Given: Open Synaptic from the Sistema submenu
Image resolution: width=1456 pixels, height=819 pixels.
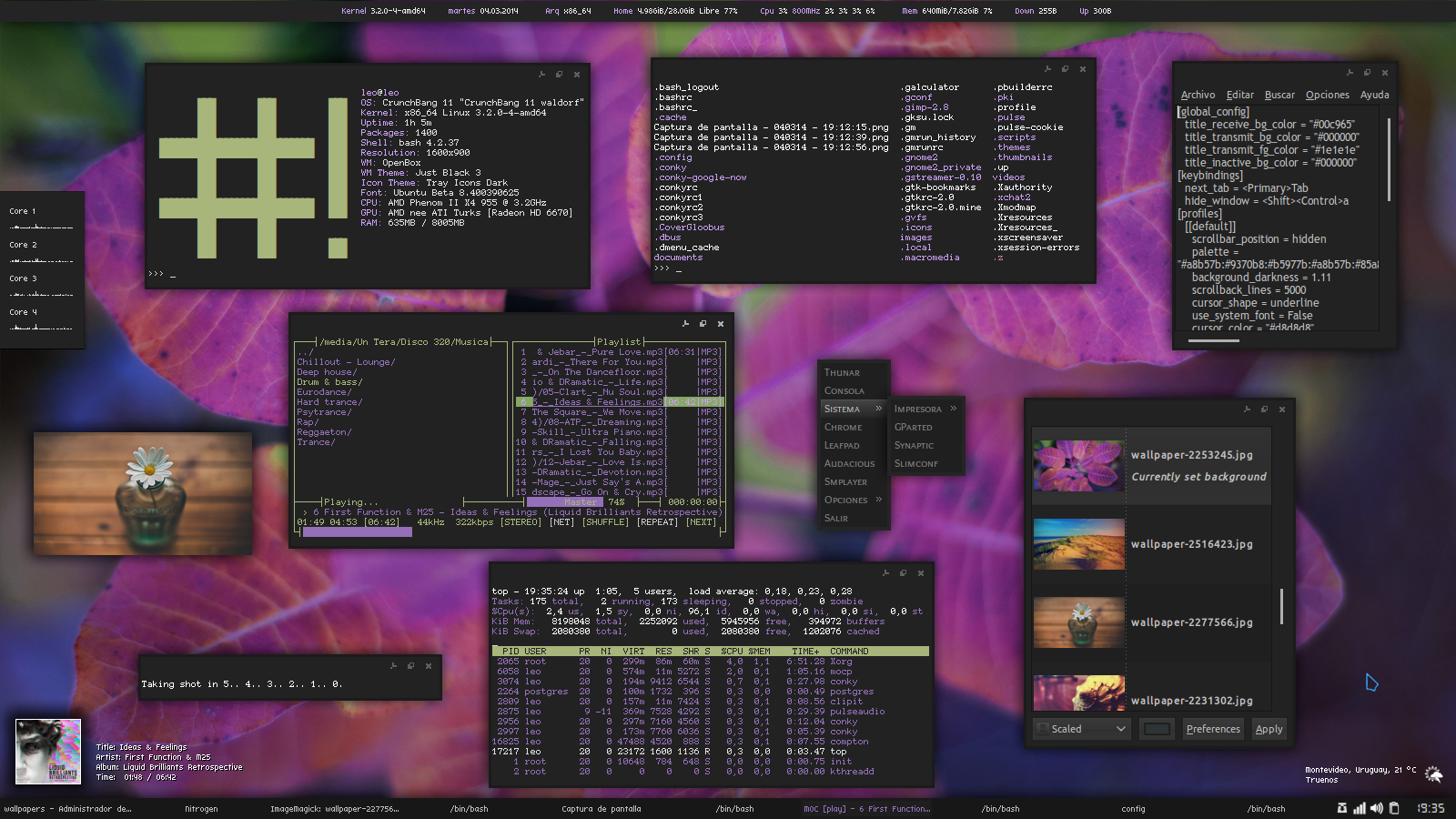Looking at the screenshot, I should tap(925, 445).
